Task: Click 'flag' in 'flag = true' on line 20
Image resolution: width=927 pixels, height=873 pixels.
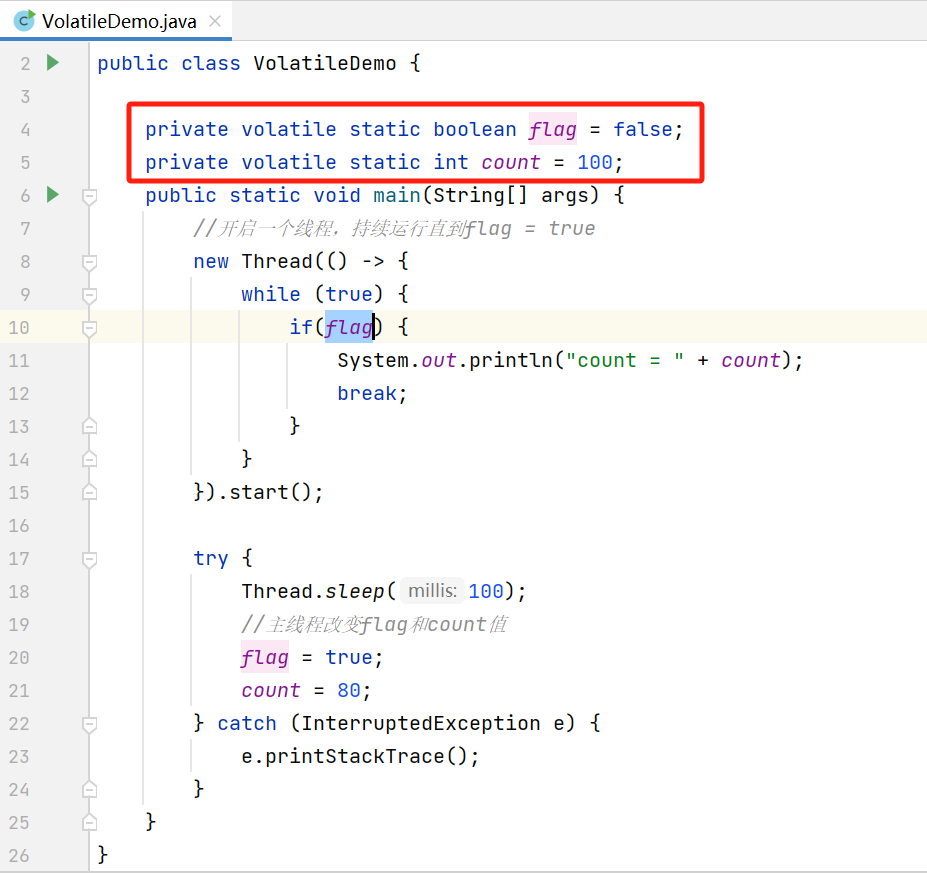Action: pos(265,657)
